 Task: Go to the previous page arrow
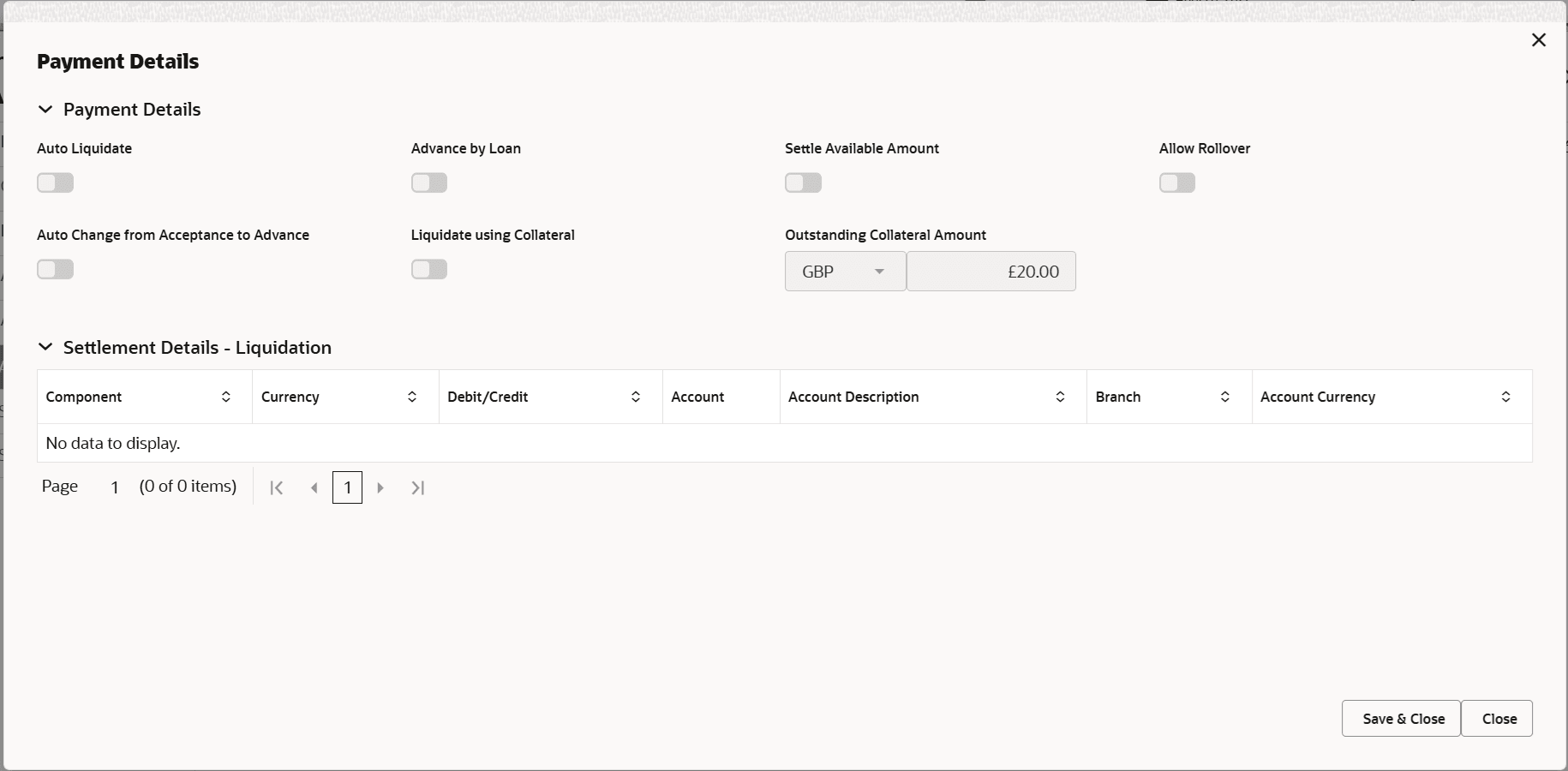313,487
